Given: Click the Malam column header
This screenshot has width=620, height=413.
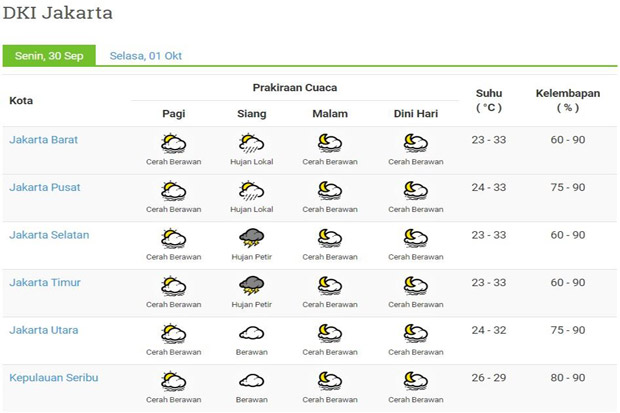Looking at the screenshot, I should (330, 114).
